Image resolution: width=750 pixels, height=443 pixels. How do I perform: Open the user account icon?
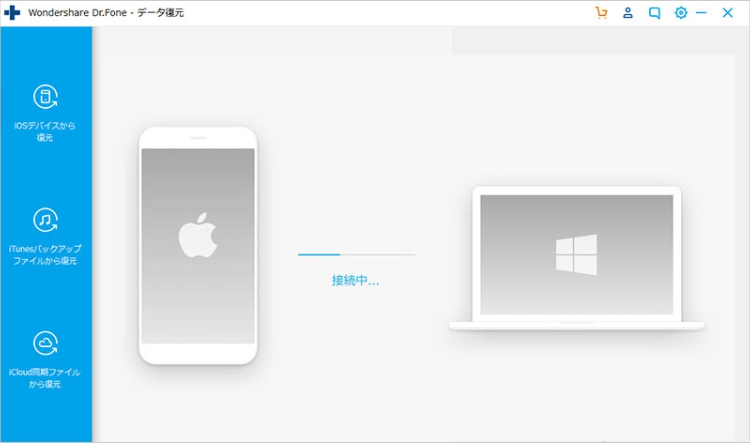point(628,12)
